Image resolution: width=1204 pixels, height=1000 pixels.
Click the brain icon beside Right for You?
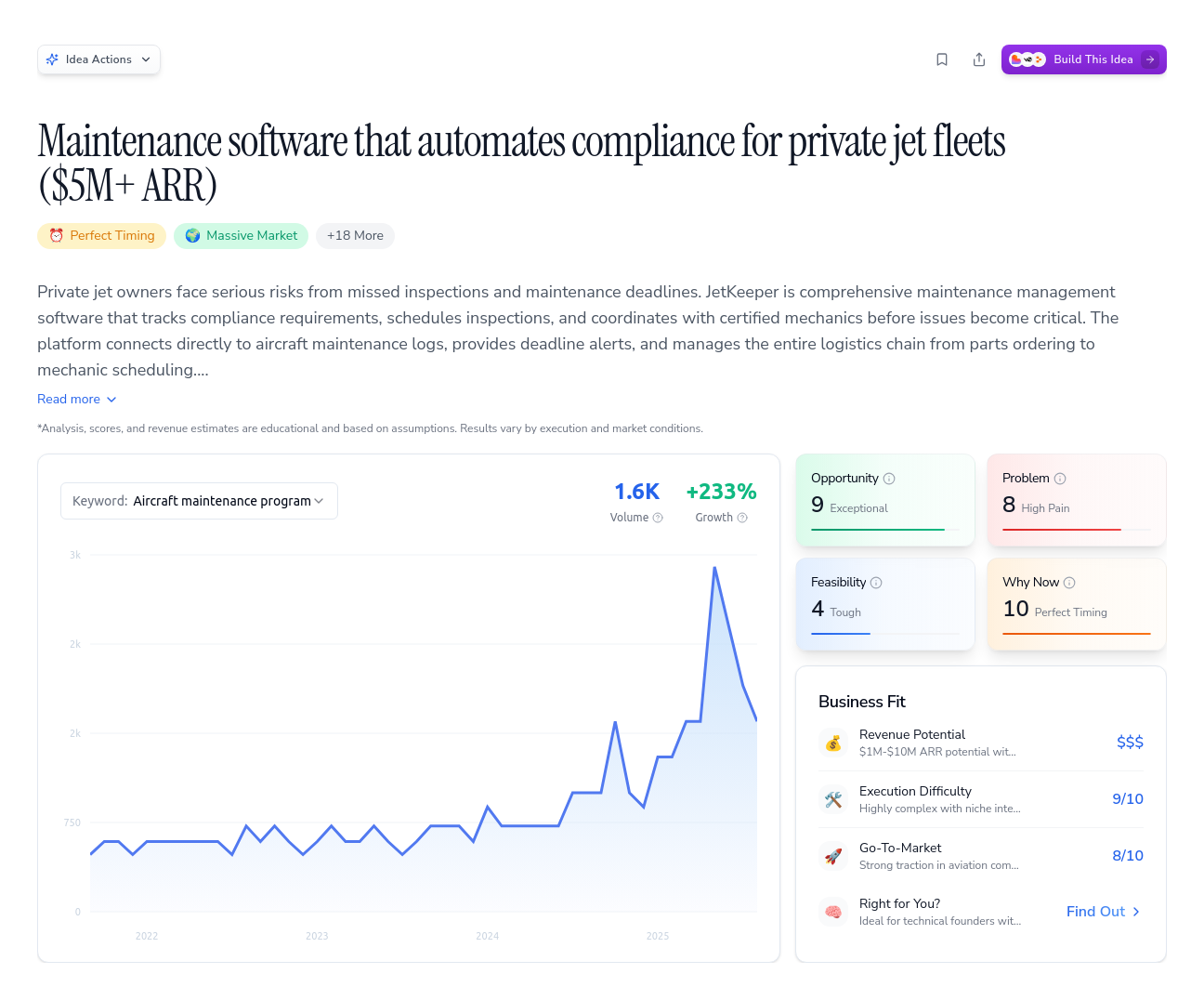[x=833, y=912]
